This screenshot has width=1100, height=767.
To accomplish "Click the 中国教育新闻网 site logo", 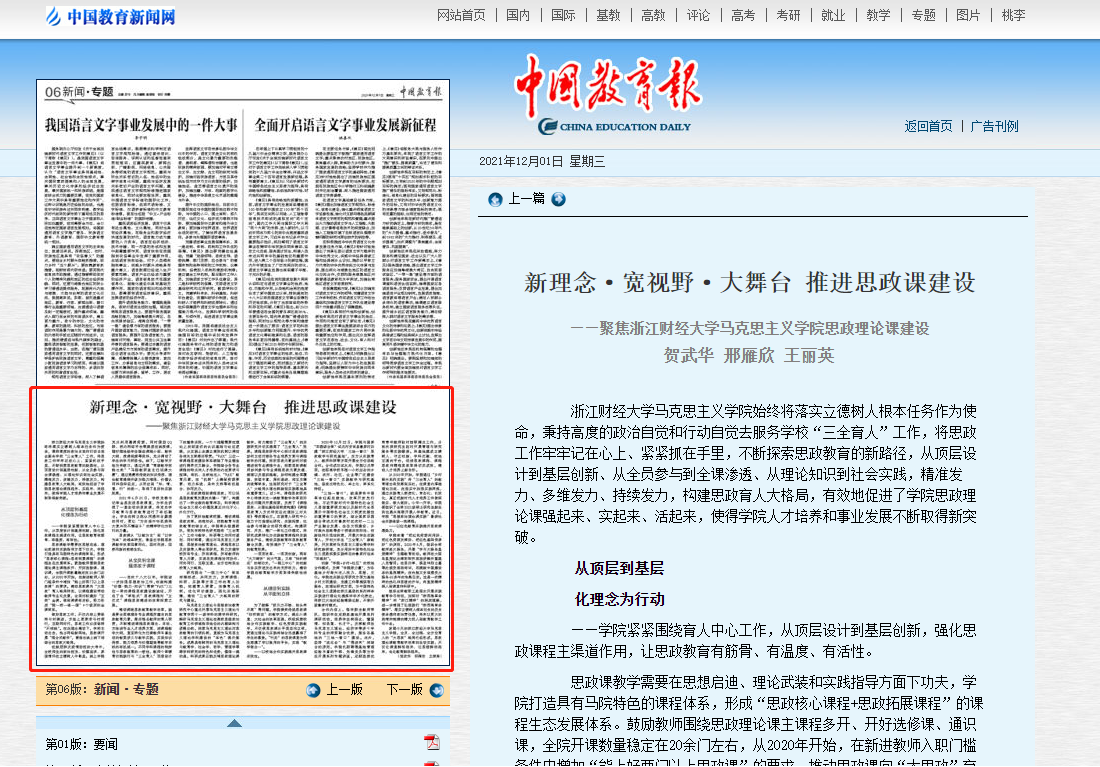I will pos(110,16).
